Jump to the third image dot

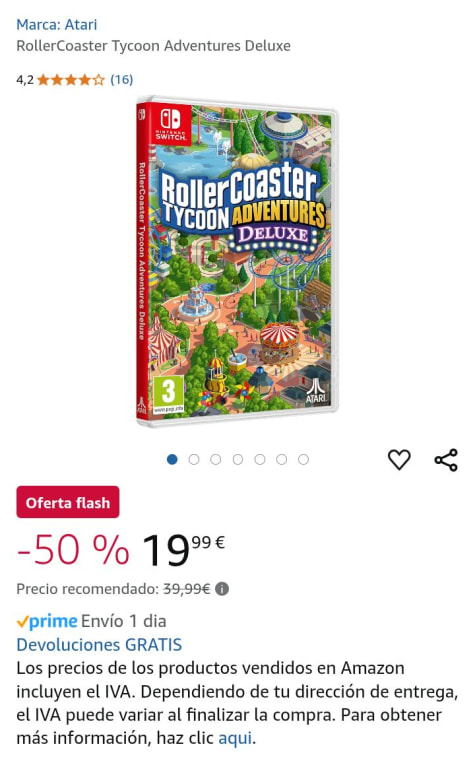click(216, 459)
